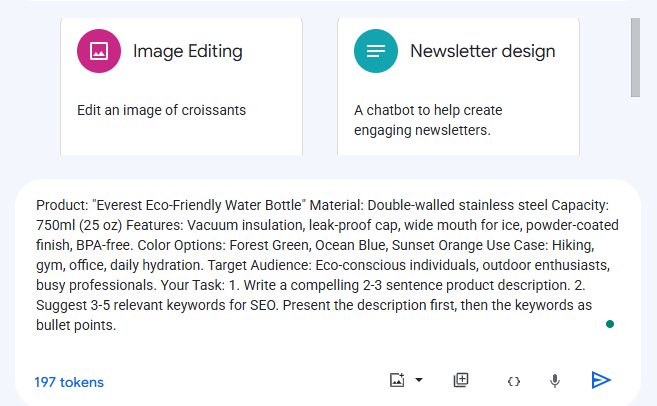Click the stacked plus icon
This screenshot has width=657, height=406.
point(461,380)
